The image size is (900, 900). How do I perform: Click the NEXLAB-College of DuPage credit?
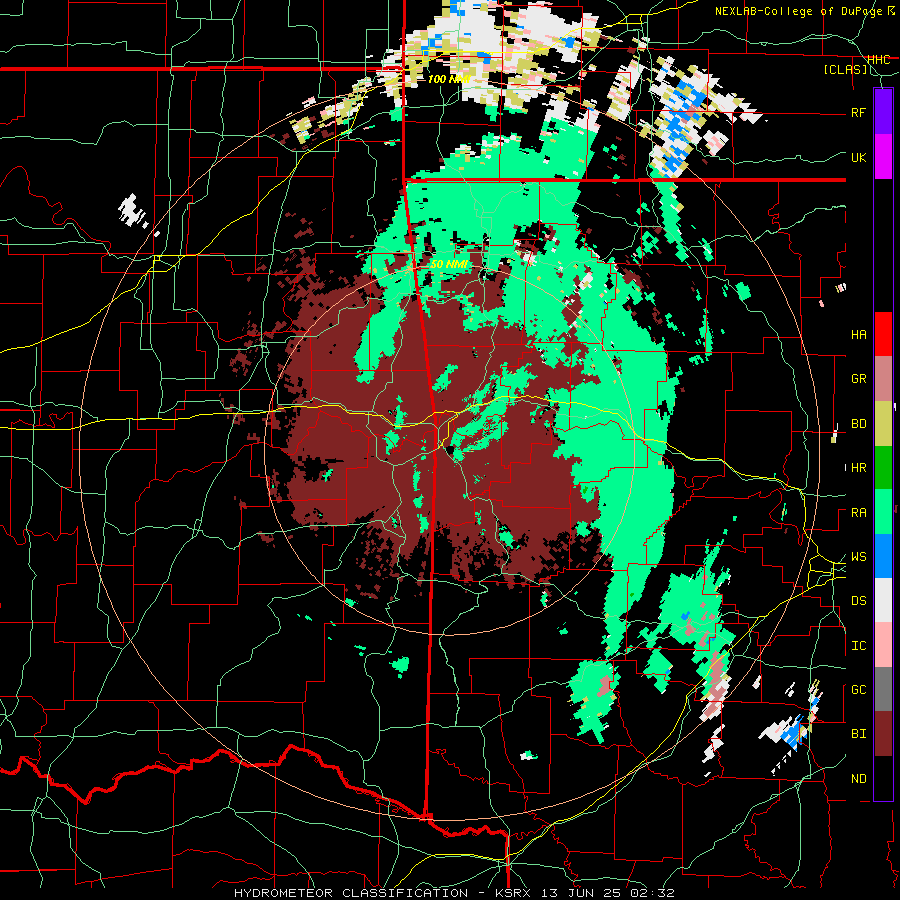coord(798,11)
